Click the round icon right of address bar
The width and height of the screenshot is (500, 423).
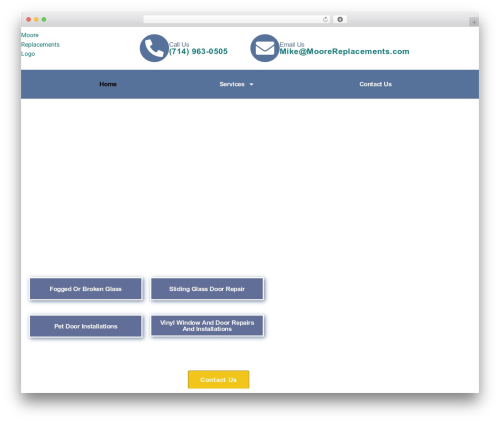pyautogui.click(x=340, y=20)
